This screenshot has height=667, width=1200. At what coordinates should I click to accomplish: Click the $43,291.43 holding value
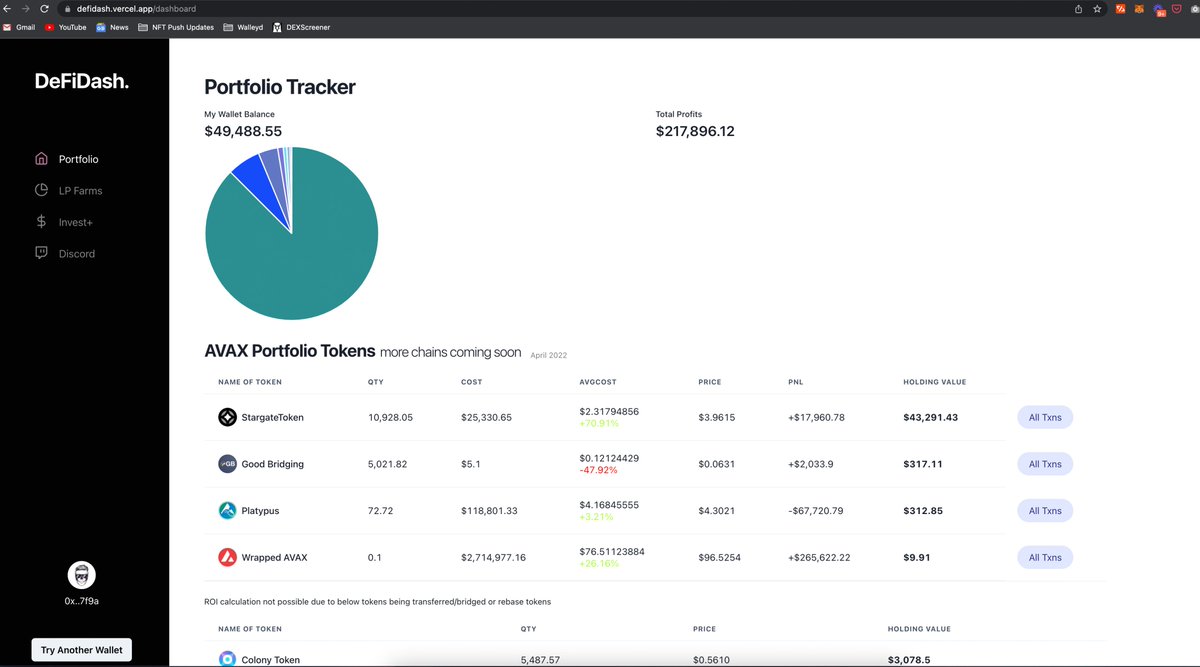click(930, 418)
